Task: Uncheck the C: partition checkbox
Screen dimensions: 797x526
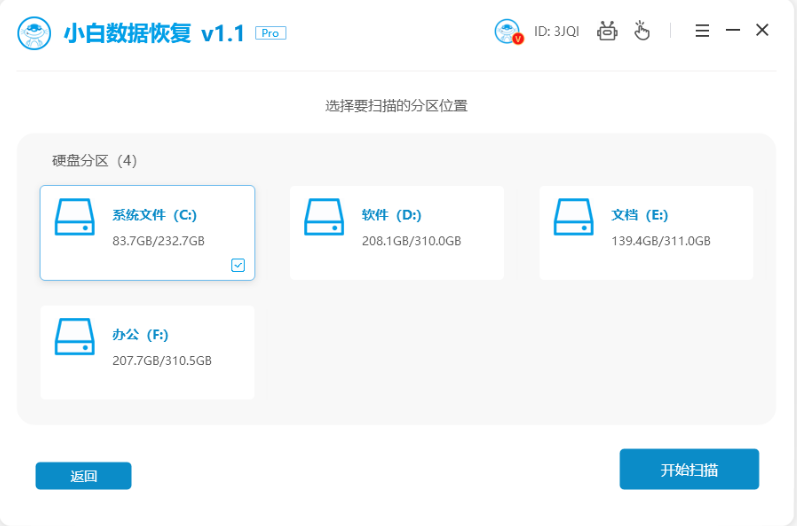Action: [x=238, y=265]
